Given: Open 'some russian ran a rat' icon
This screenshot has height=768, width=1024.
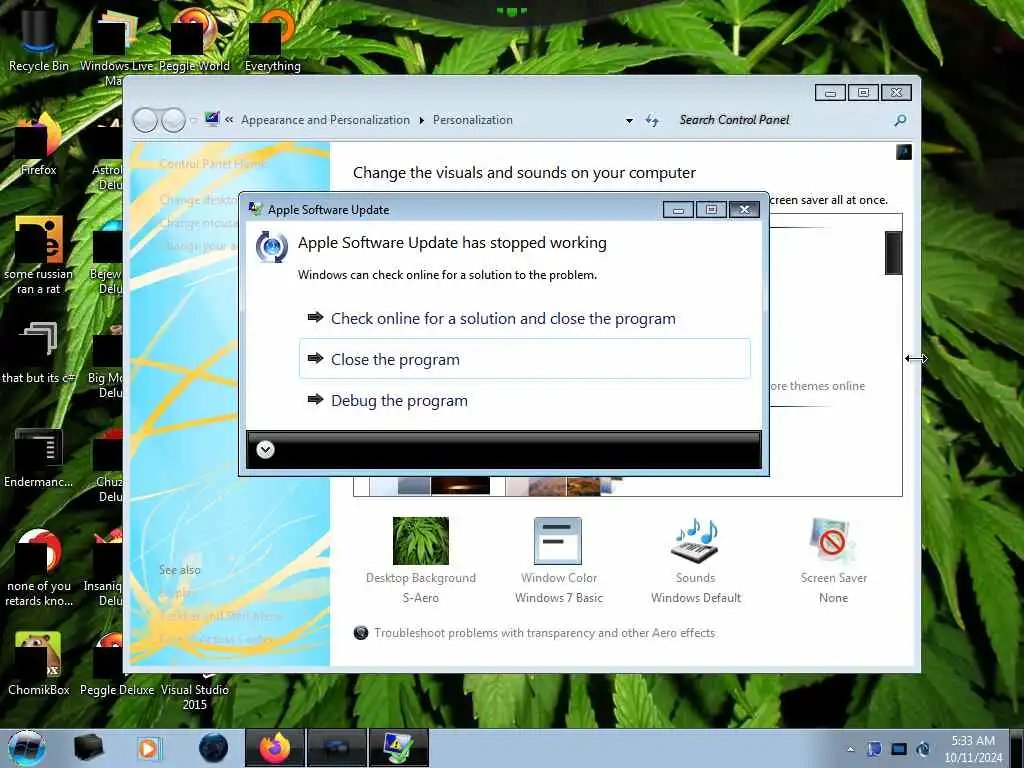Looking at the screenshot, I should 39,255.
